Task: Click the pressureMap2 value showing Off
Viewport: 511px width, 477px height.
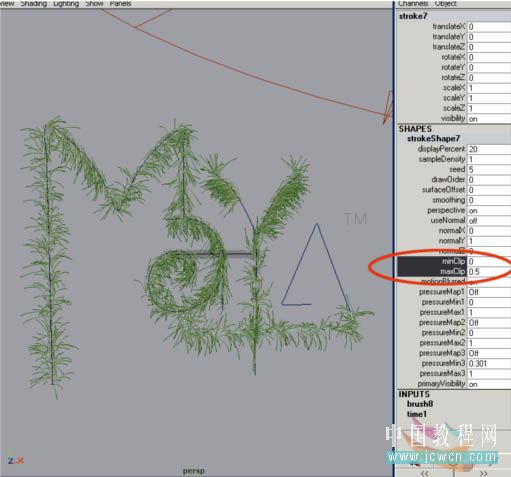Action: (489, 323)
